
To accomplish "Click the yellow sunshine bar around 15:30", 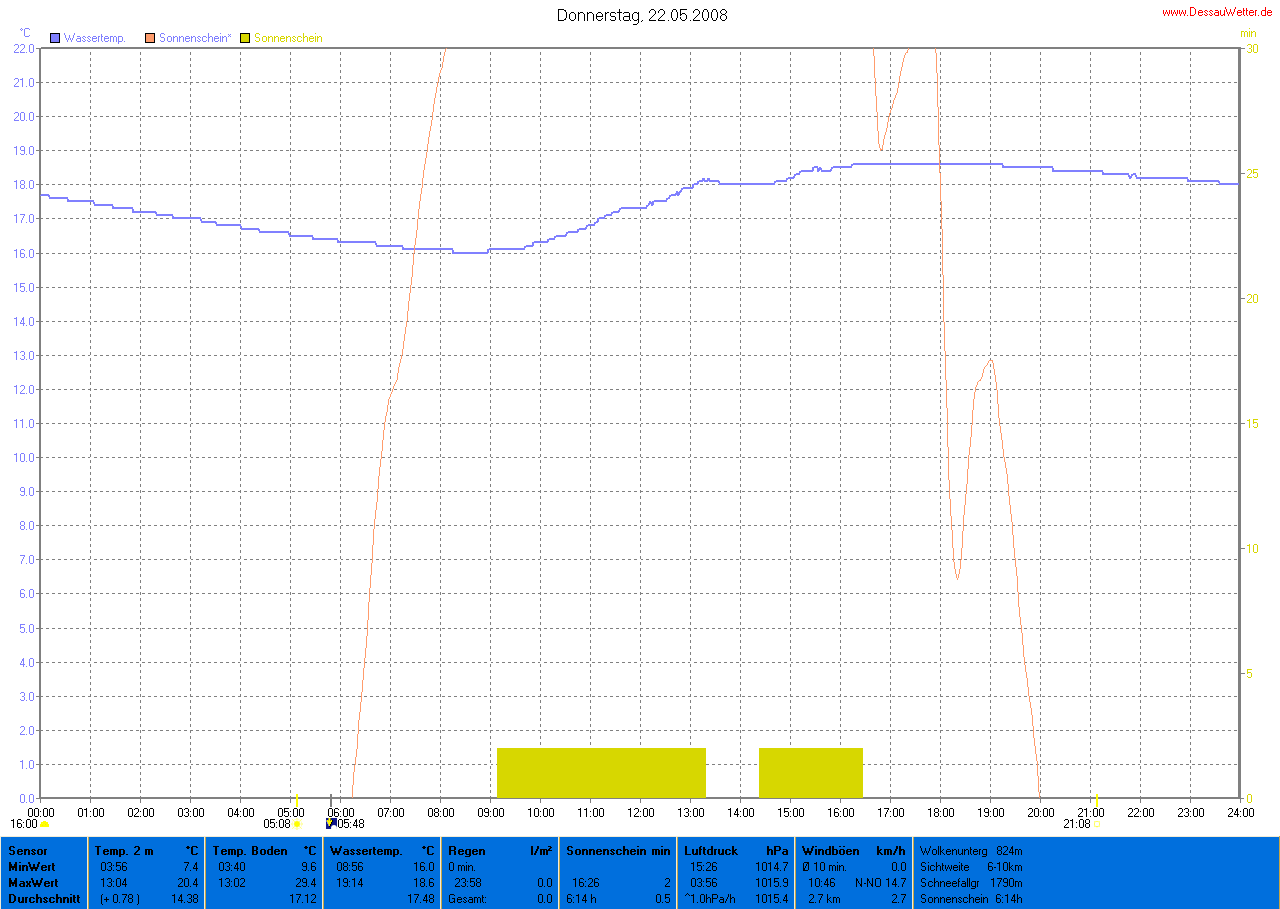I will tap(810, 772).
